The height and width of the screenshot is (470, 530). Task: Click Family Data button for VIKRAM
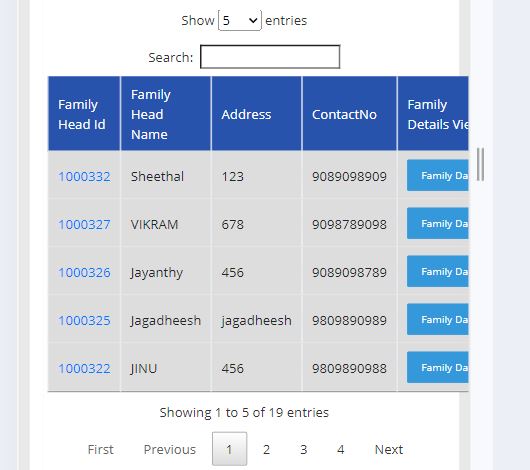click(x=438, y=224)
